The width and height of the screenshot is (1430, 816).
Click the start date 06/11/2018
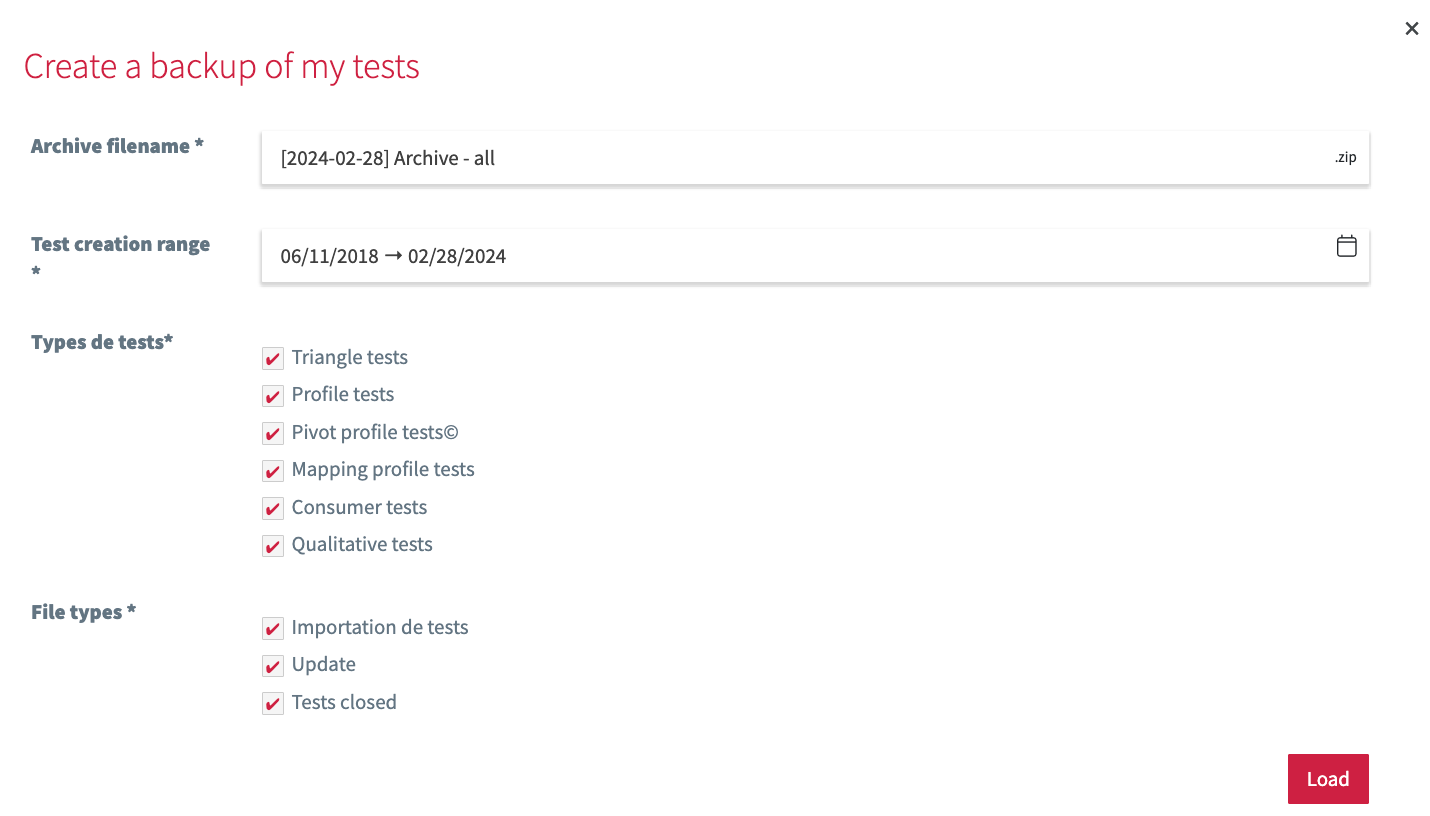pos(330,256)
